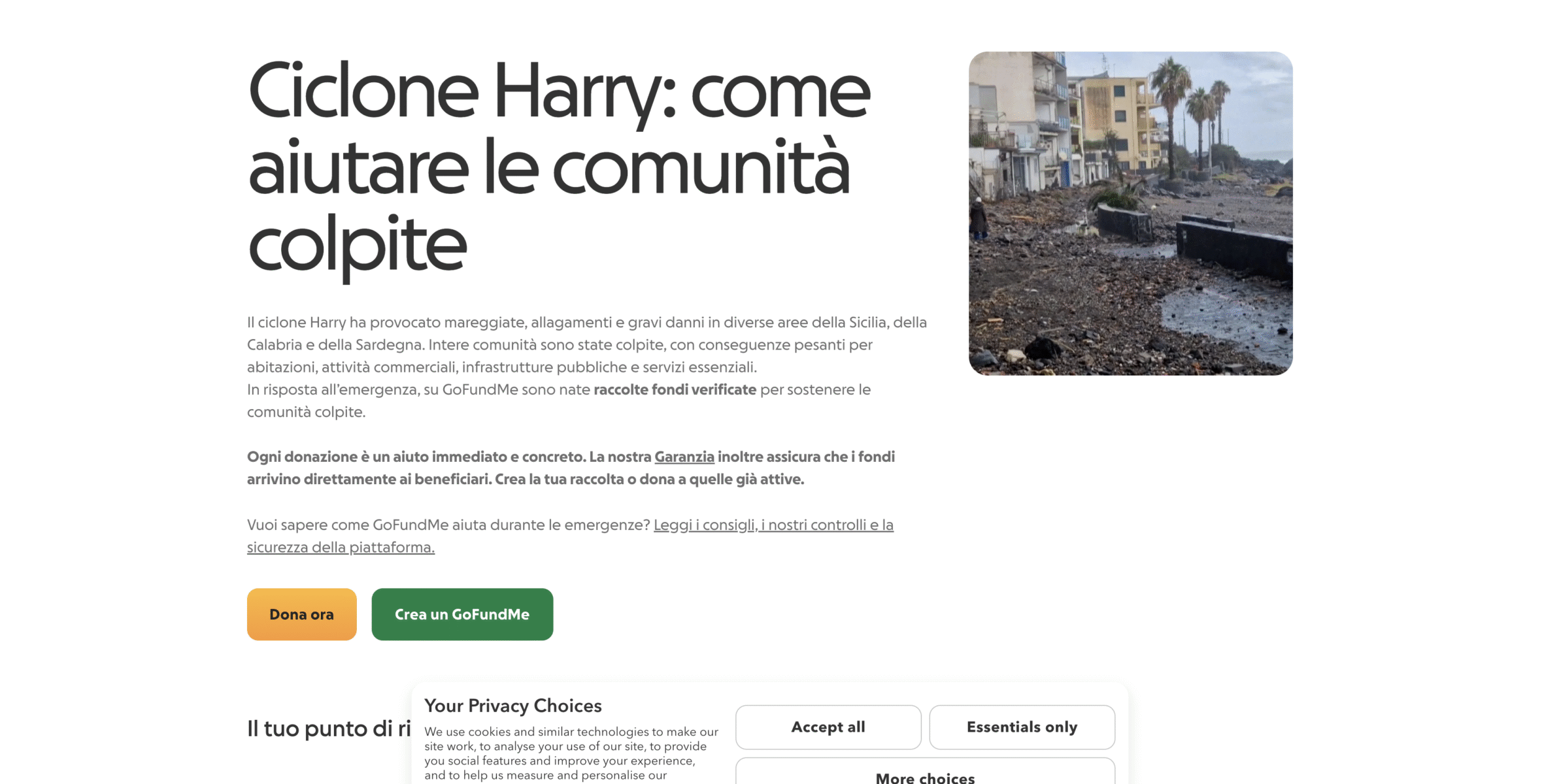
Task: Click the paragraph starting "Il ciclone Harry ha provocato"
Action: tap(587, 344)
